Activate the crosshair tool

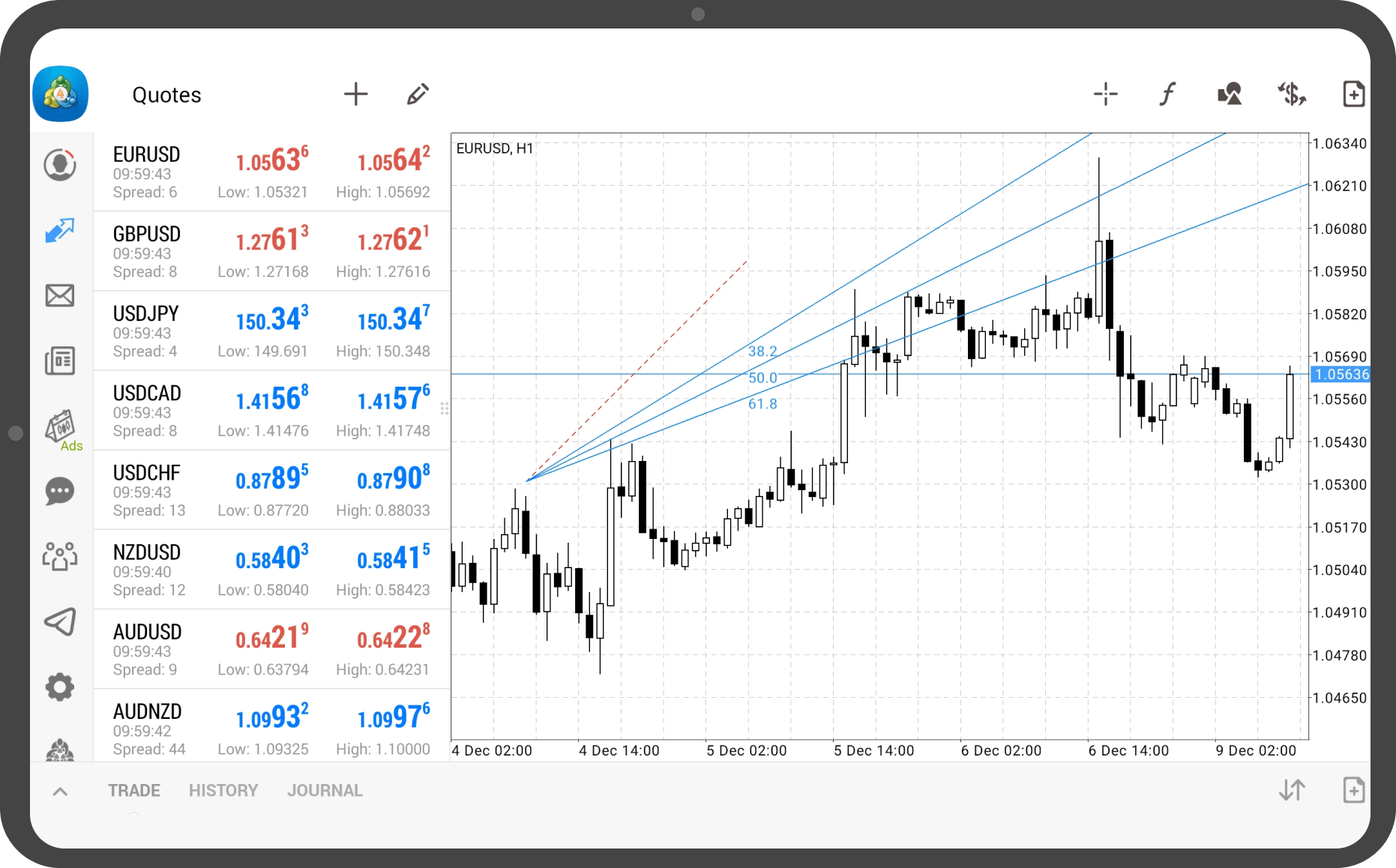[x=1105, y=94]
